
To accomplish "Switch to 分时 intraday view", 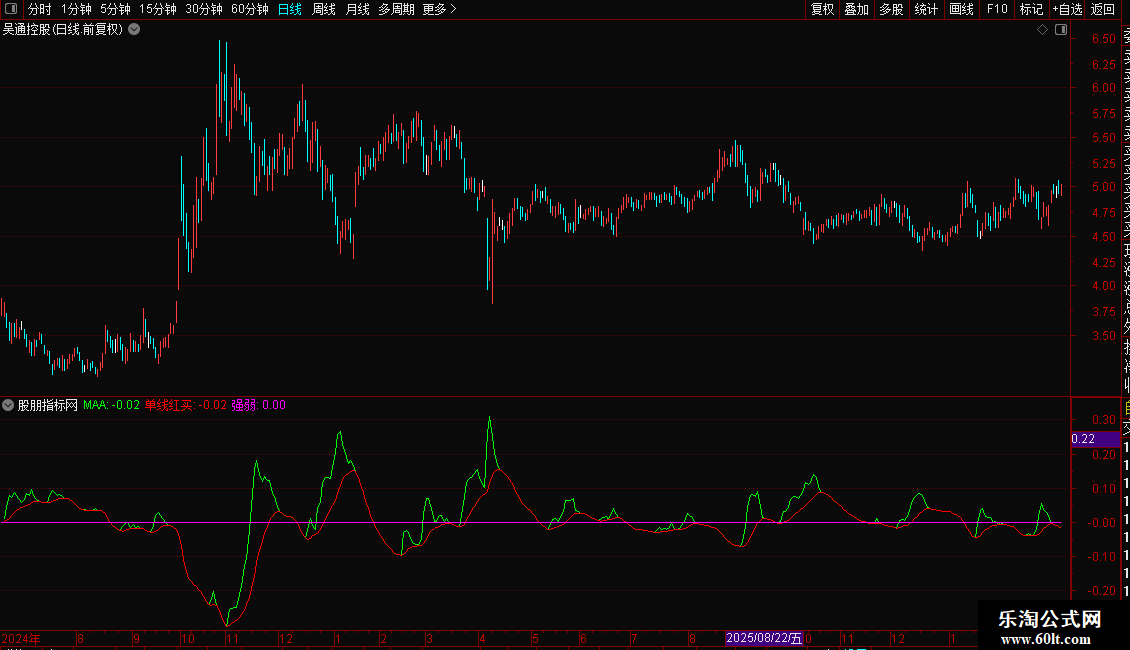I will click(x=40, y=9).
